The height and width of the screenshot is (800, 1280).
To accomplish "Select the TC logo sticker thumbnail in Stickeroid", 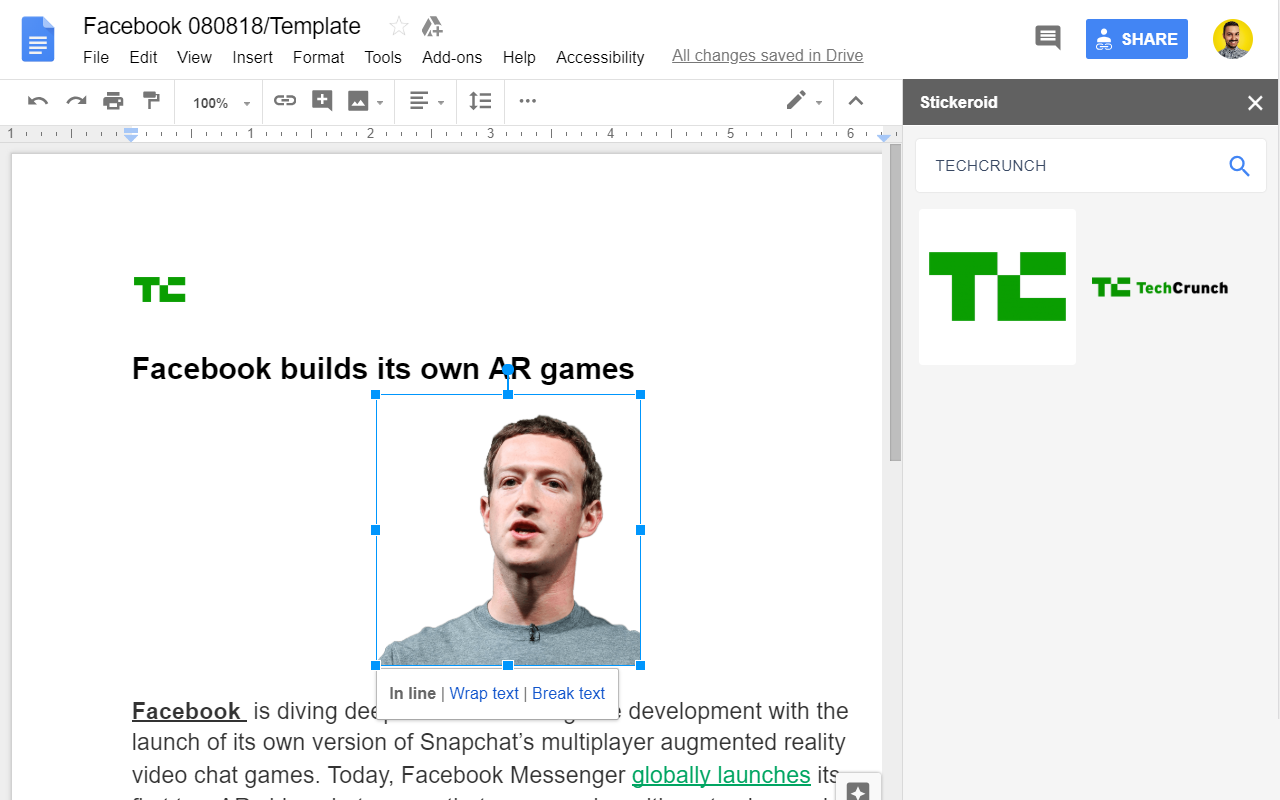I will (997, 287).
